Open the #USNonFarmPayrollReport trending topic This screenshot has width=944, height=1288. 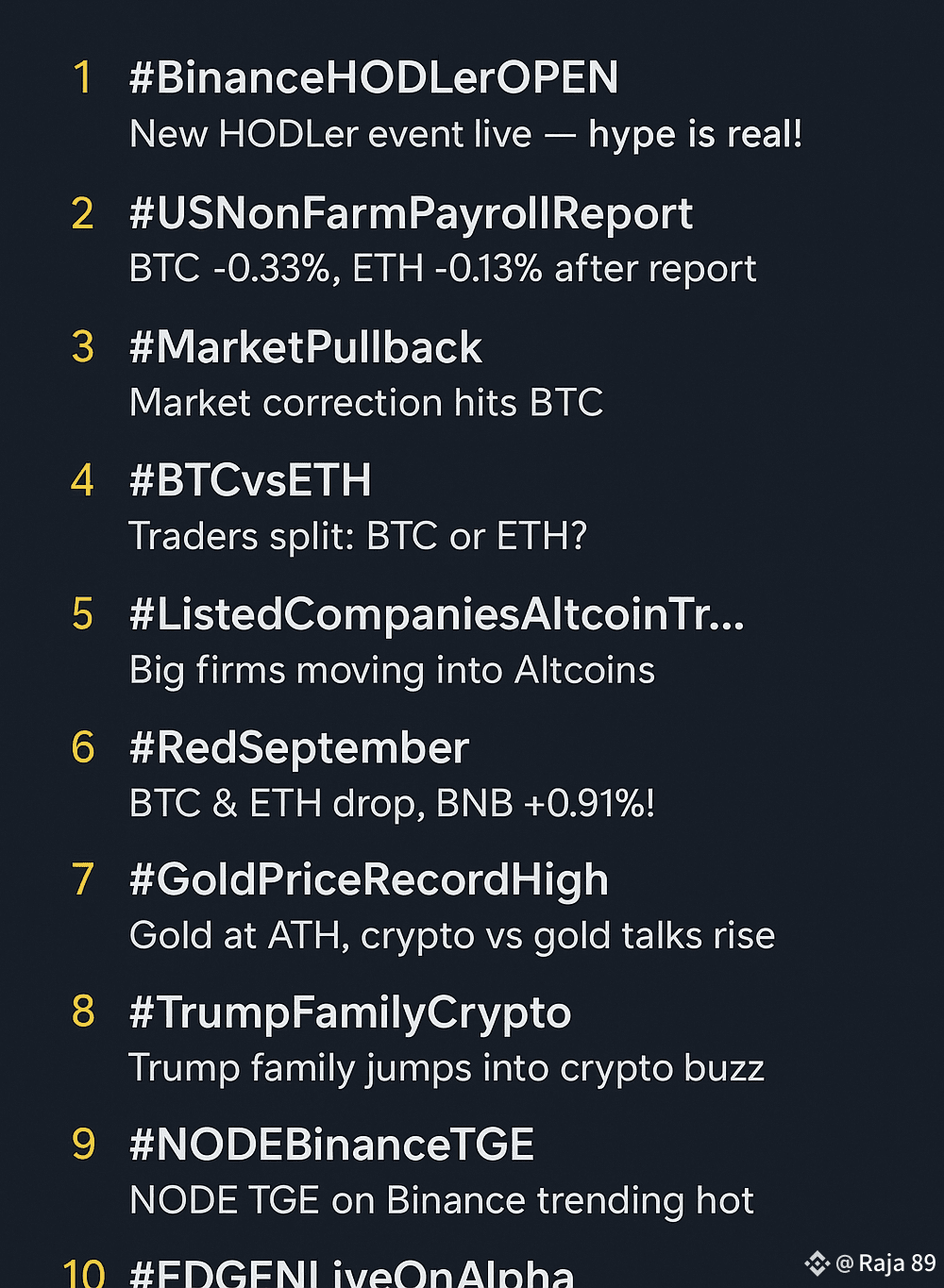point(411,214)
